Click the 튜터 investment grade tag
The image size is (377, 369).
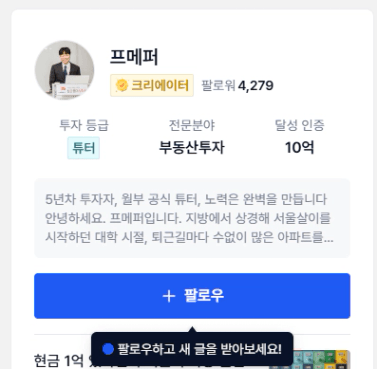pos(84,148)
